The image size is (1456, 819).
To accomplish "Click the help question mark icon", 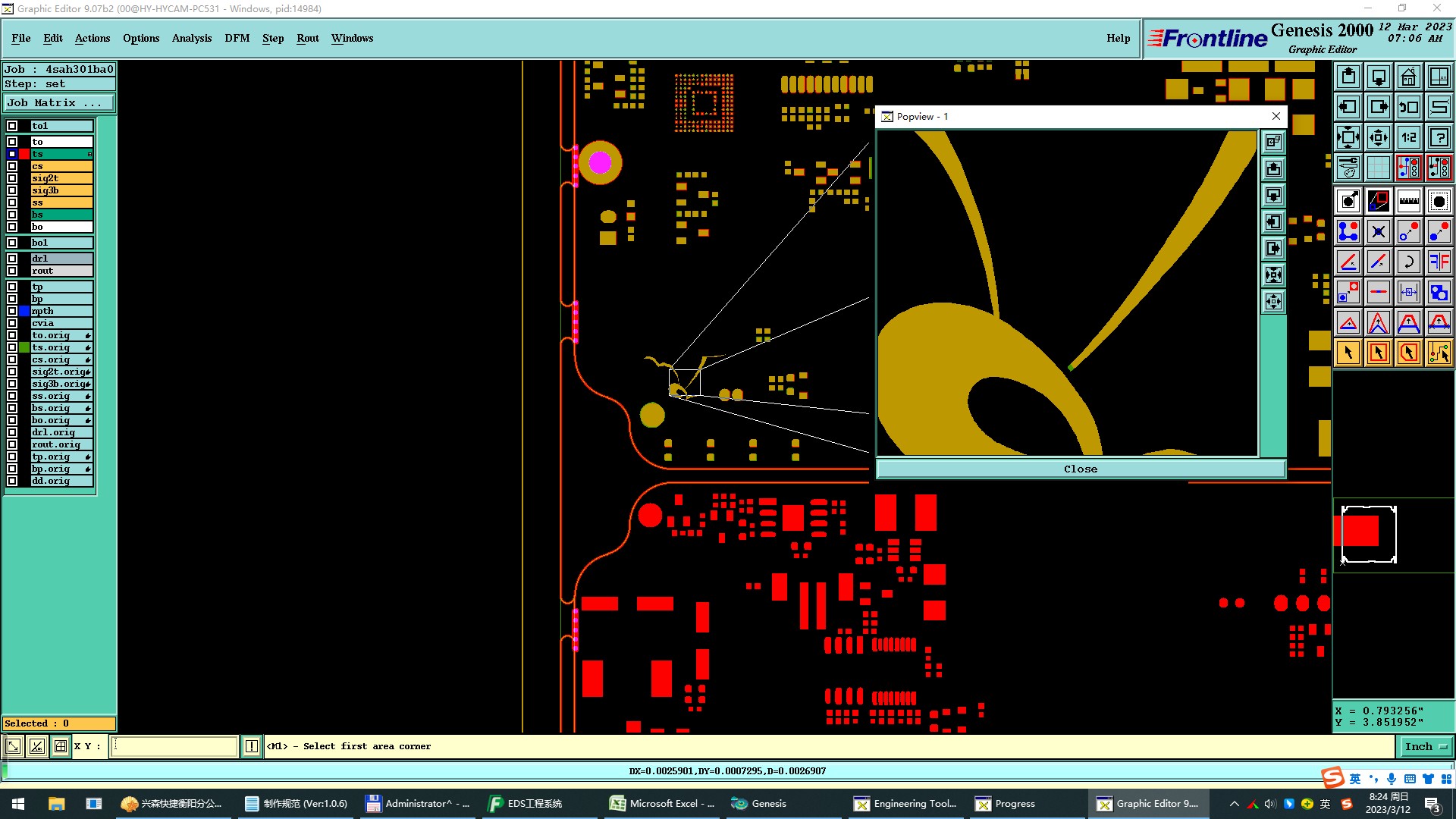I will click(x=1439, y=137).
